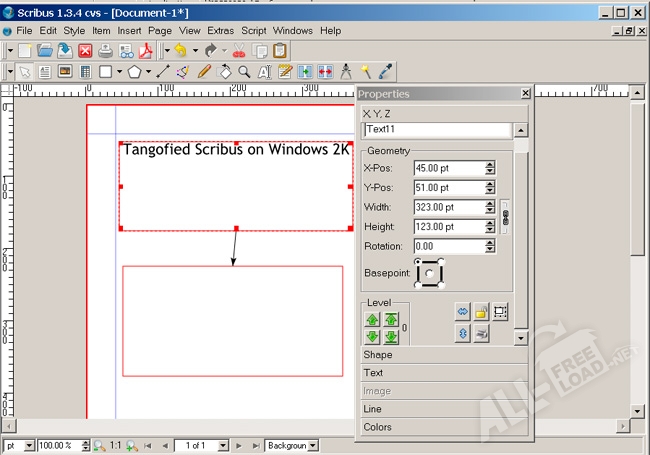Open the unit dropdown showing pt
650x455 pixels.
click(x=20, y=445)
